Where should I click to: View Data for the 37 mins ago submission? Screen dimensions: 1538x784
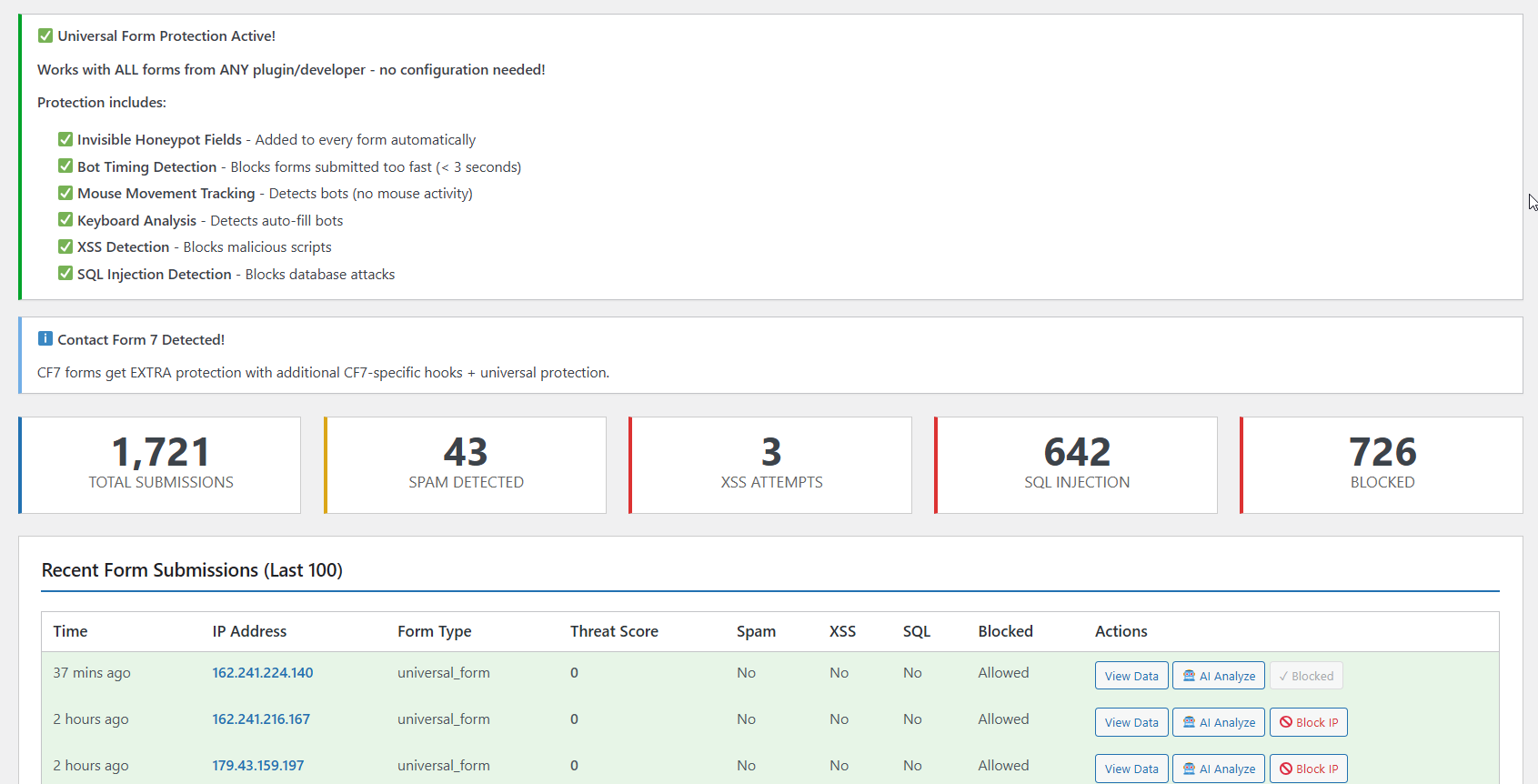pos(1131,676)
